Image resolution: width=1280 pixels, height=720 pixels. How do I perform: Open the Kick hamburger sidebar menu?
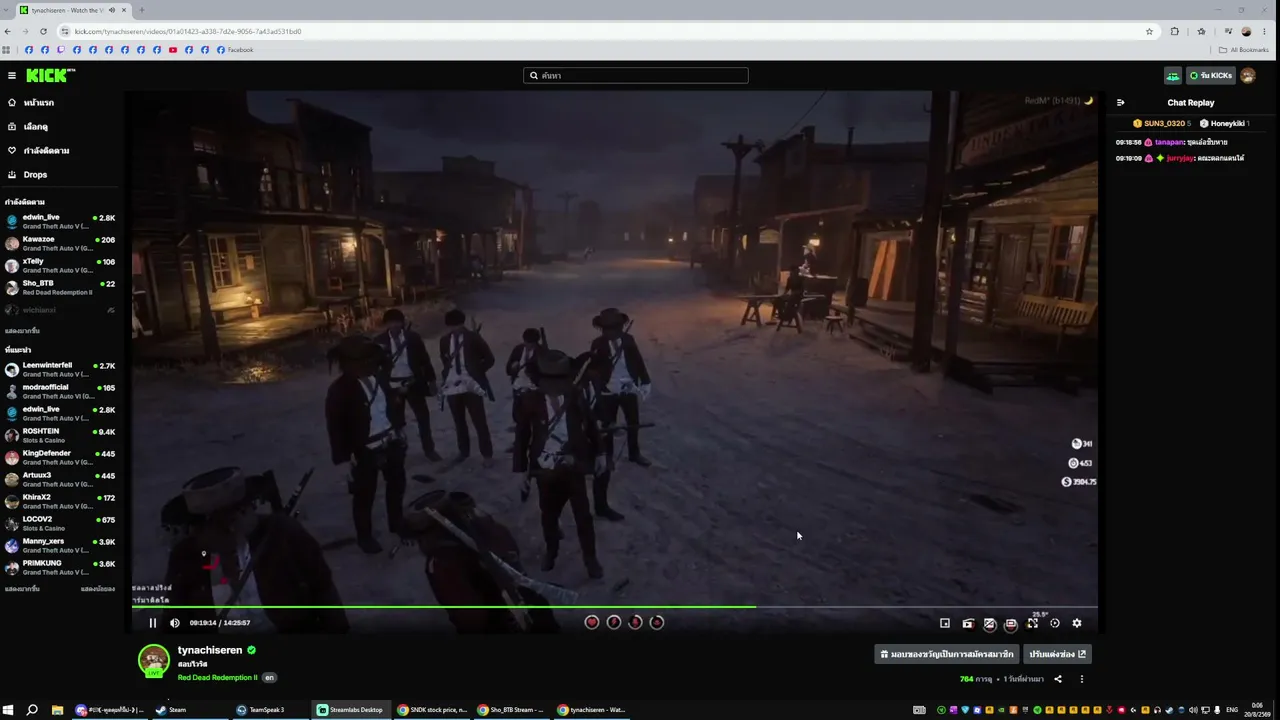(x=12, y=75)
